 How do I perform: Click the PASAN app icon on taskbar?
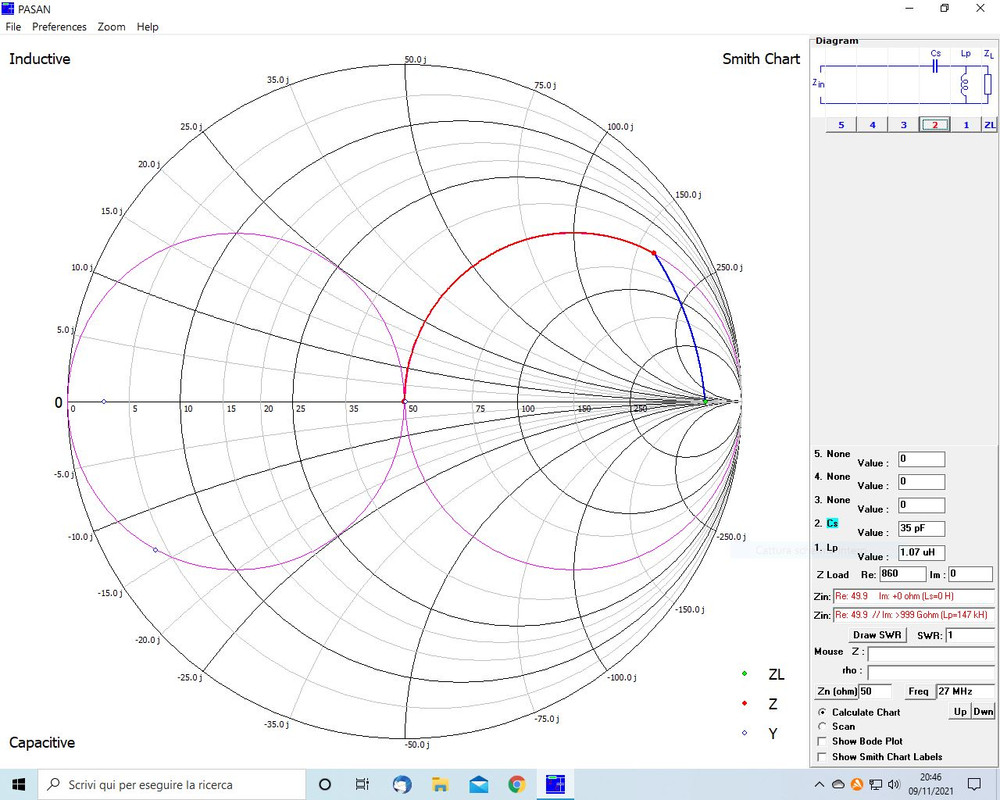[555, 784]
